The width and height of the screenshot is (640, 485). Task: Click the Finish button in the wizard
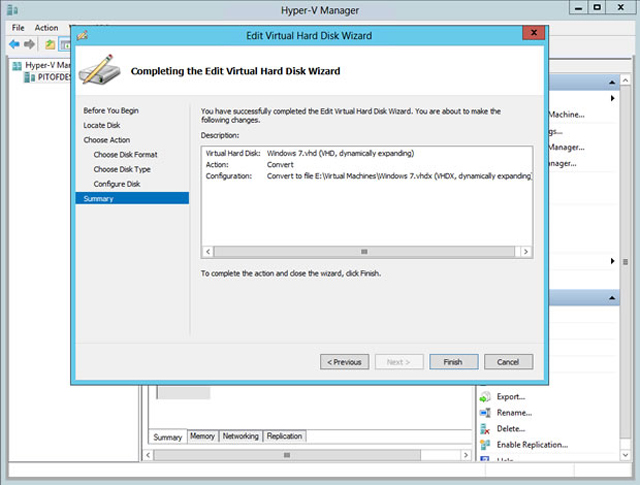[453, 362]
